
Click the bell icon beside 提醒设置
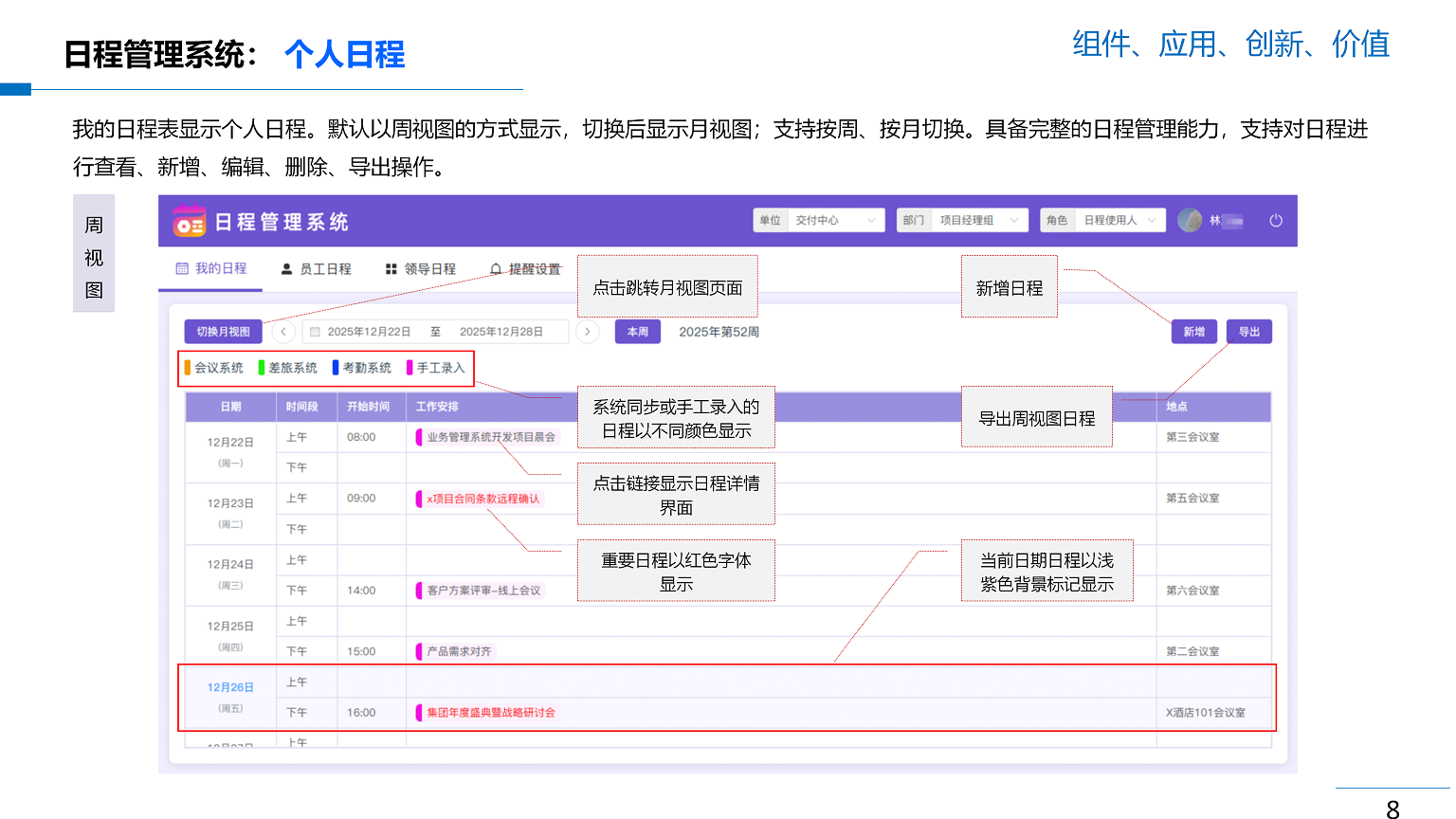click(x=496, y=269)
